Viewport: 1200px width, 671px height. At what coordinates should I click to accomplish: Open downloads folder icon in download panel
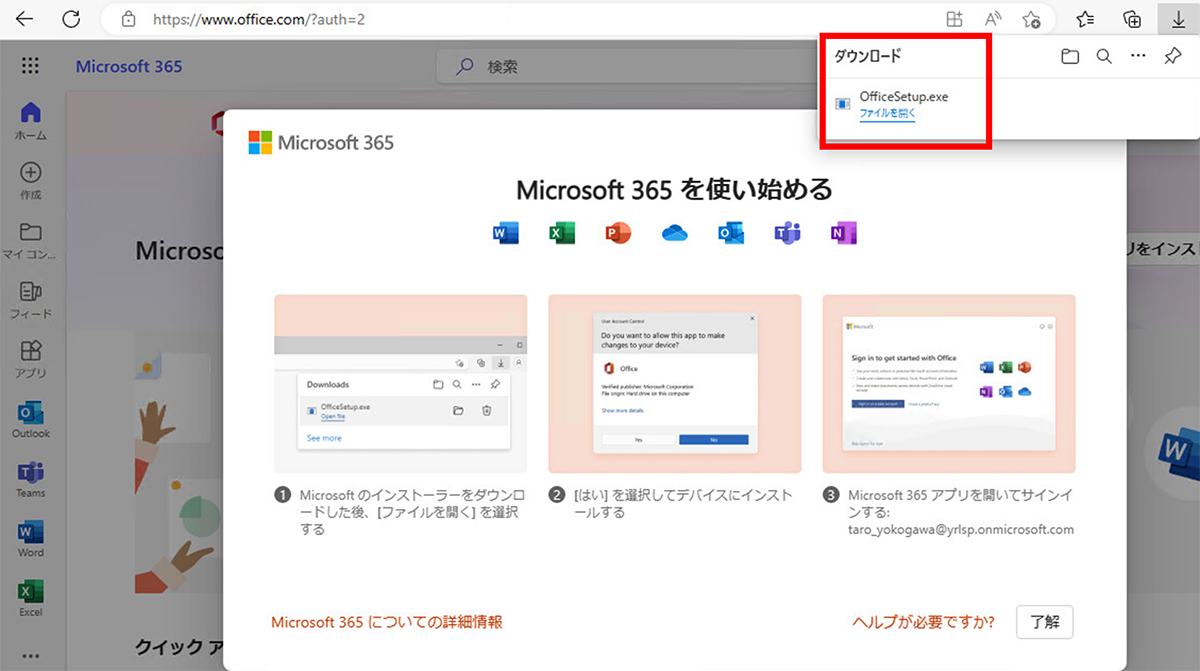pos(1070,57)
